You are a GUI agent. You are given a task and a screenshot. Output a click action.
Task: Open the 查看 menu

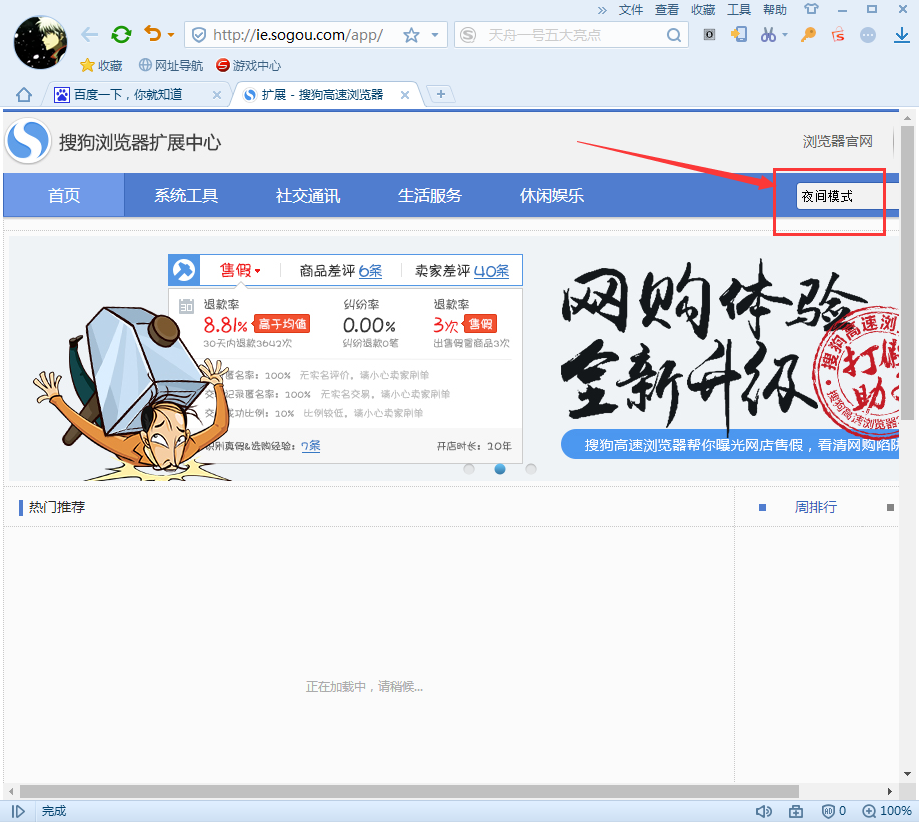[x=666, y=9]
